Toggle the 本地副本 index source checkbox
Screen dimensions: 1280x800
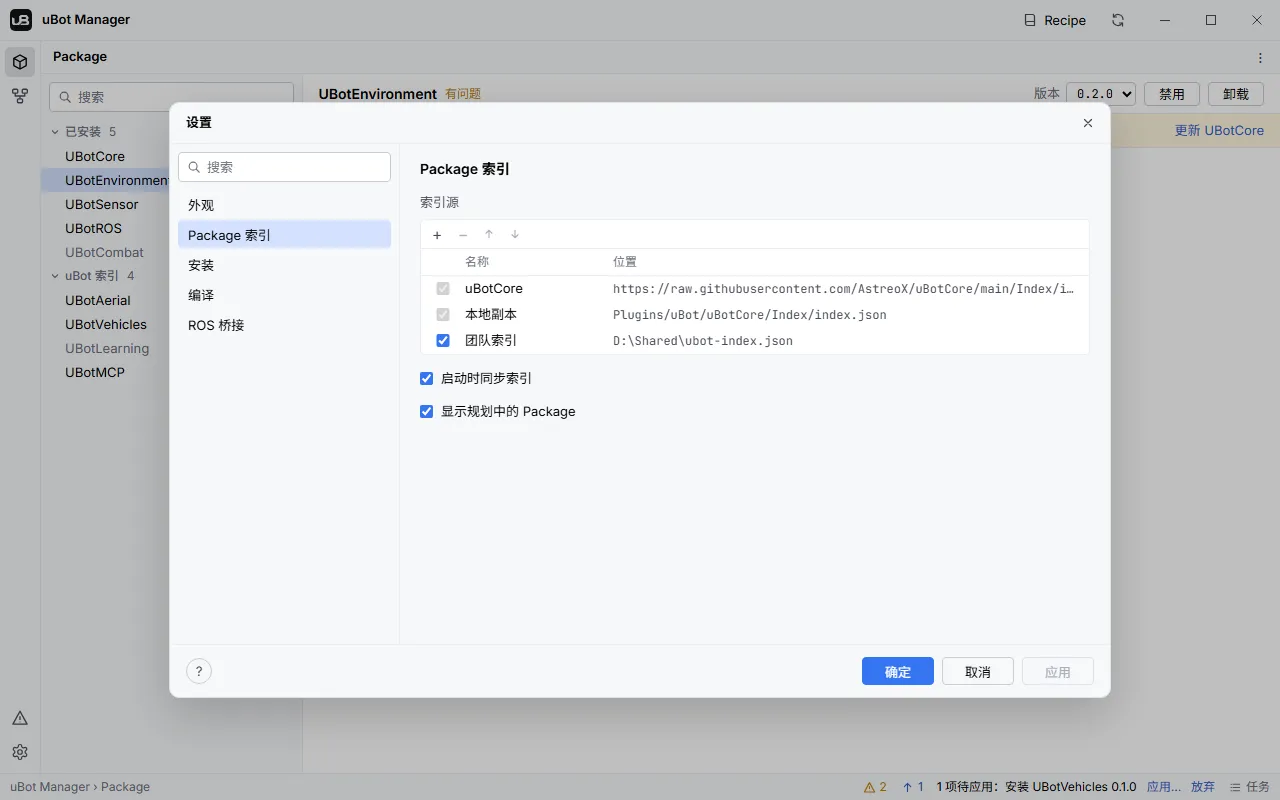[443, 315]
